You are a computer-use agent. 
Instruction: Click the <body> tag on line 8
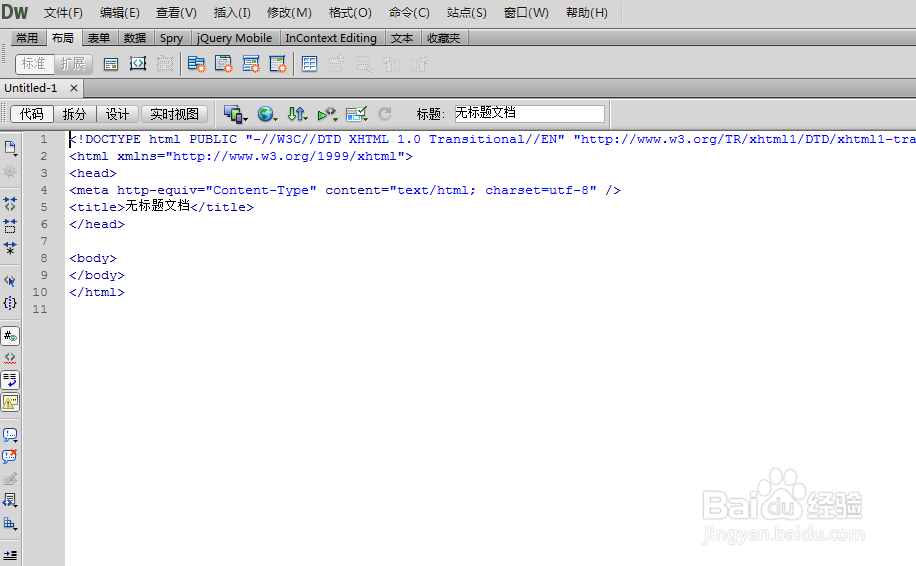click(93, 258)
